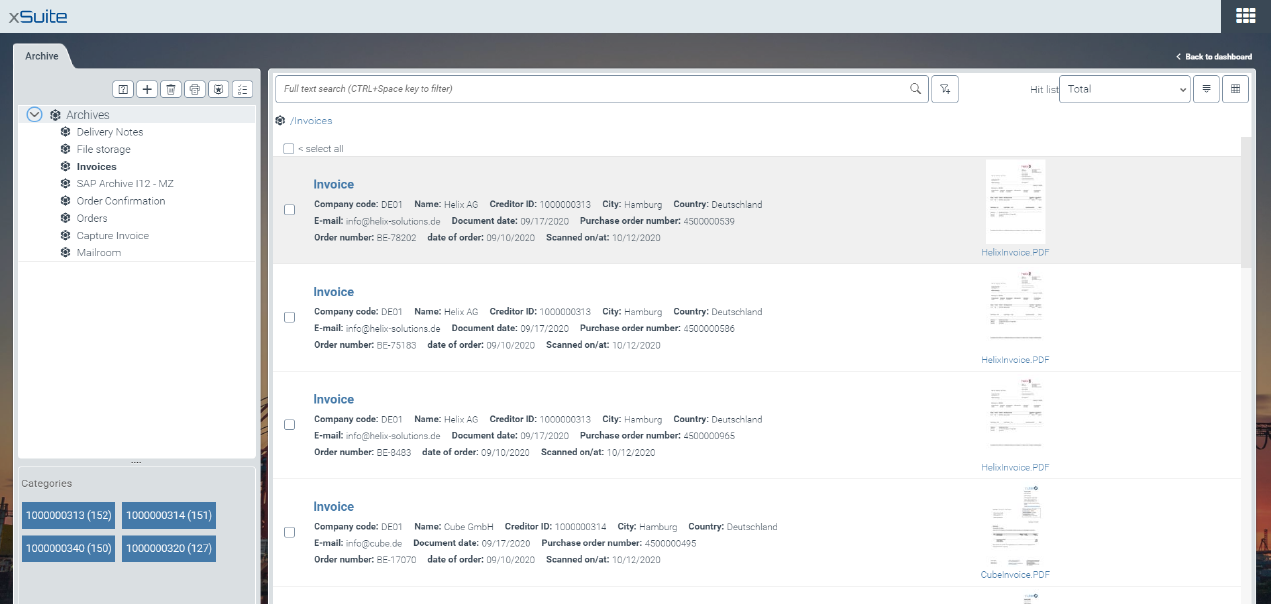The width and height of the screenshot is (1272, 604).
Task: Click the /Invoices breadcrumb link
Action: 311,121
